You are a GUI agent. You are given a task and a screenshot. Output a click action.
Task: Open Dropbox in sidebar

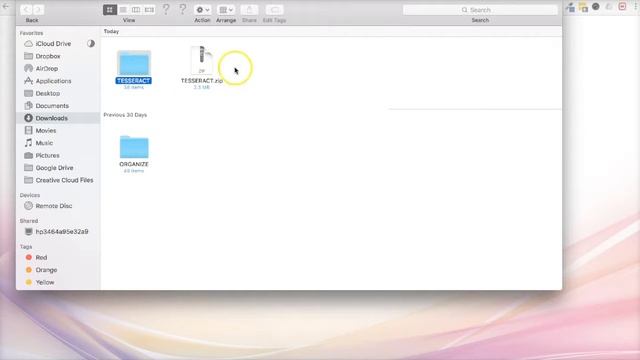(48, 56)
